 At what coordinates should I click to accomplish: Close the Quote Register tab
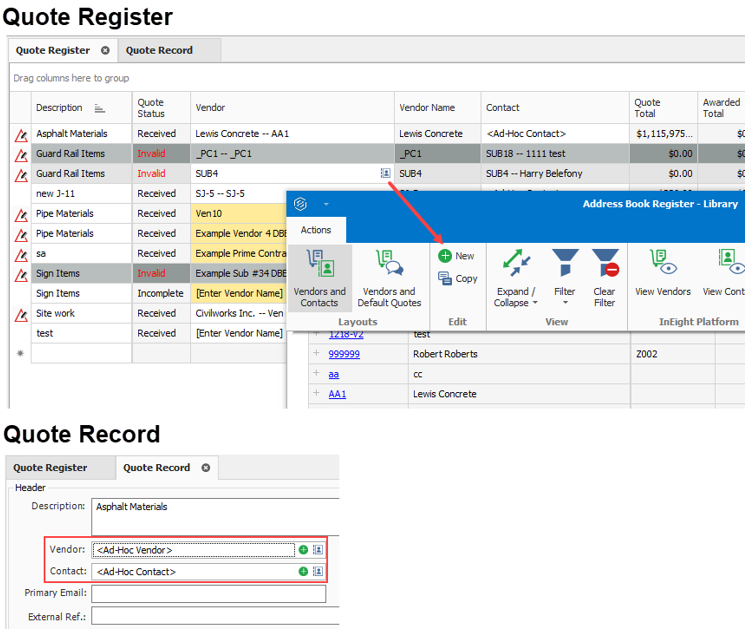105,50
